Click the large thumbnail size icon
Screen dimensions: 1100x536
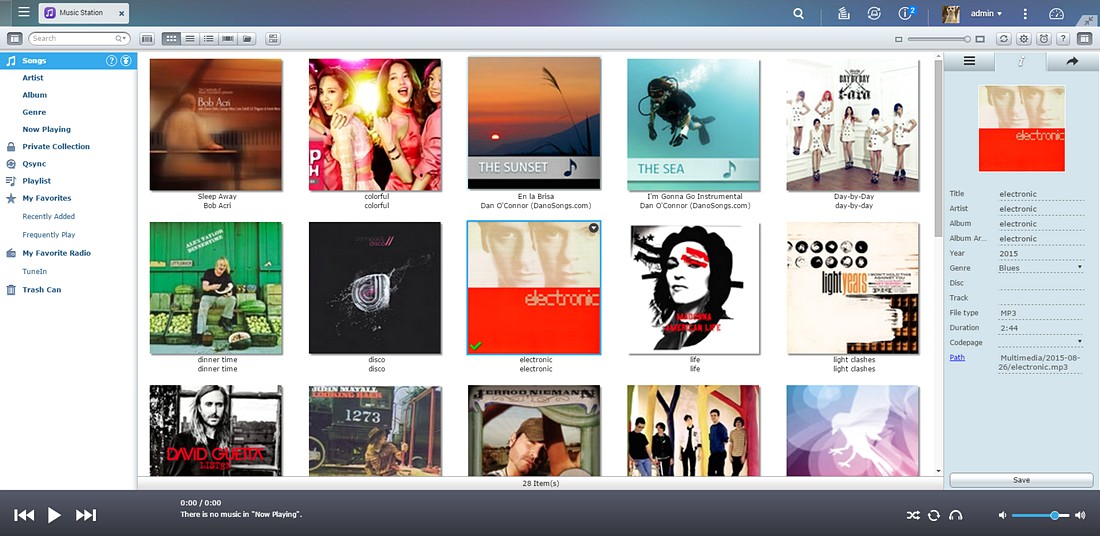tap(980, 39)
